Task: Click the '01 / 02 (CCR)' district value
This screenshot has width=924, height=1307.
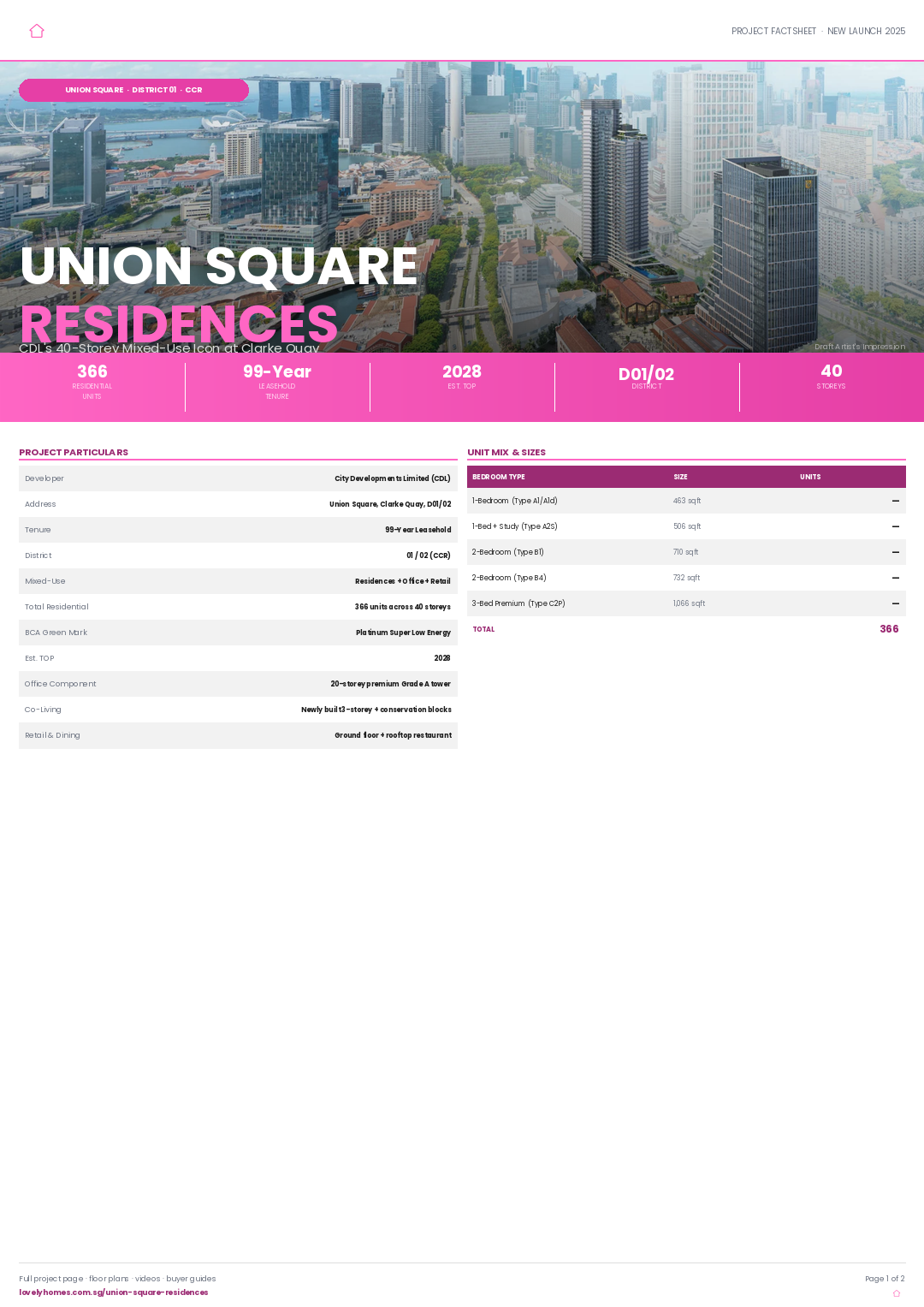Action: tap(429, 555)
